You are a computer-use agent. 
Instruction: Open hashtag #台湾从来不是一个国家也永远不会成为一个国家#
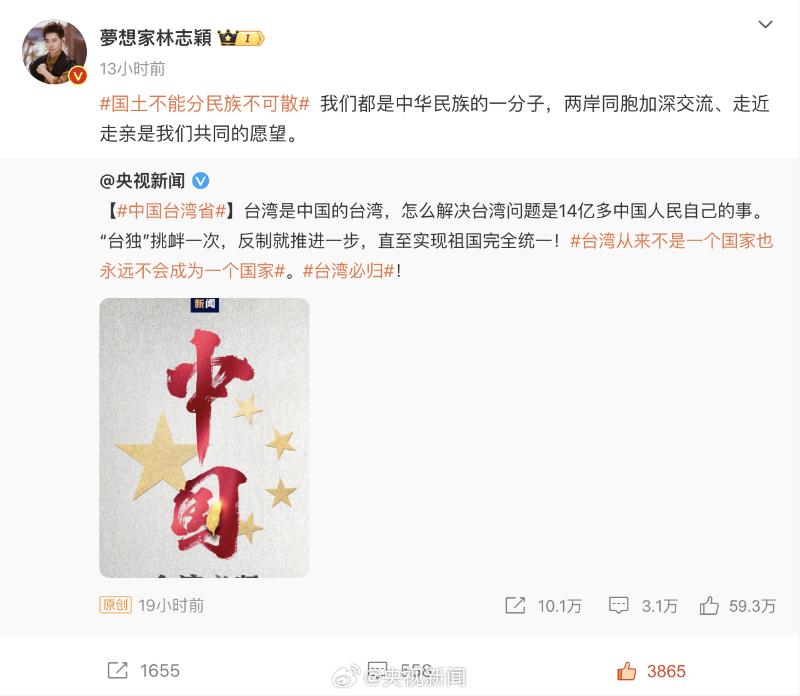436,256
